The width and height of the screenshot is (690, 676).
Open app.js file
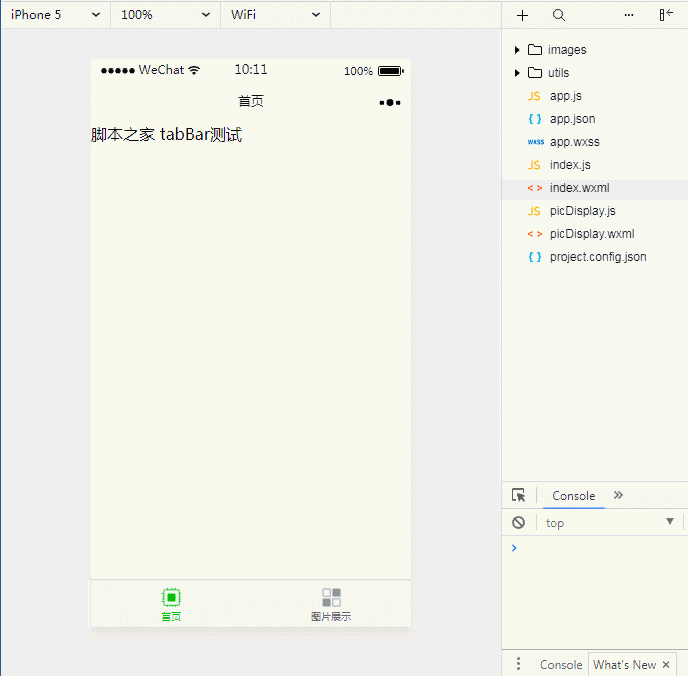coord(565,96)
